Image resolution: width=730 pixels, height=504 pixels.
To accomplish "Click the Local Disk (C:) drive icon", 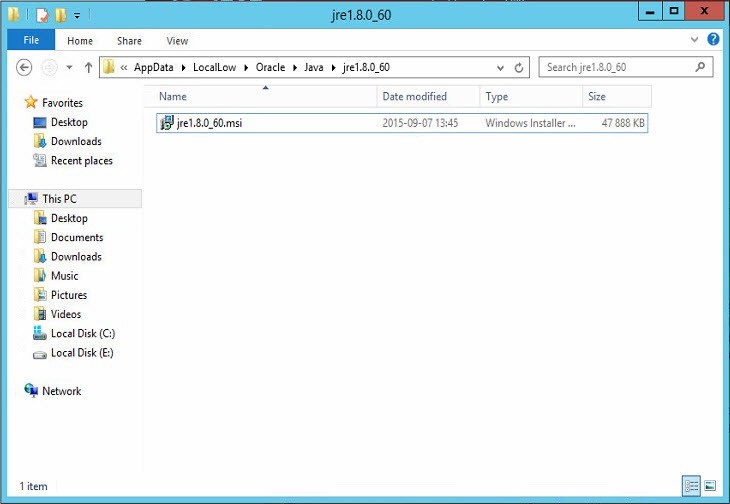I will coord(40,333).
